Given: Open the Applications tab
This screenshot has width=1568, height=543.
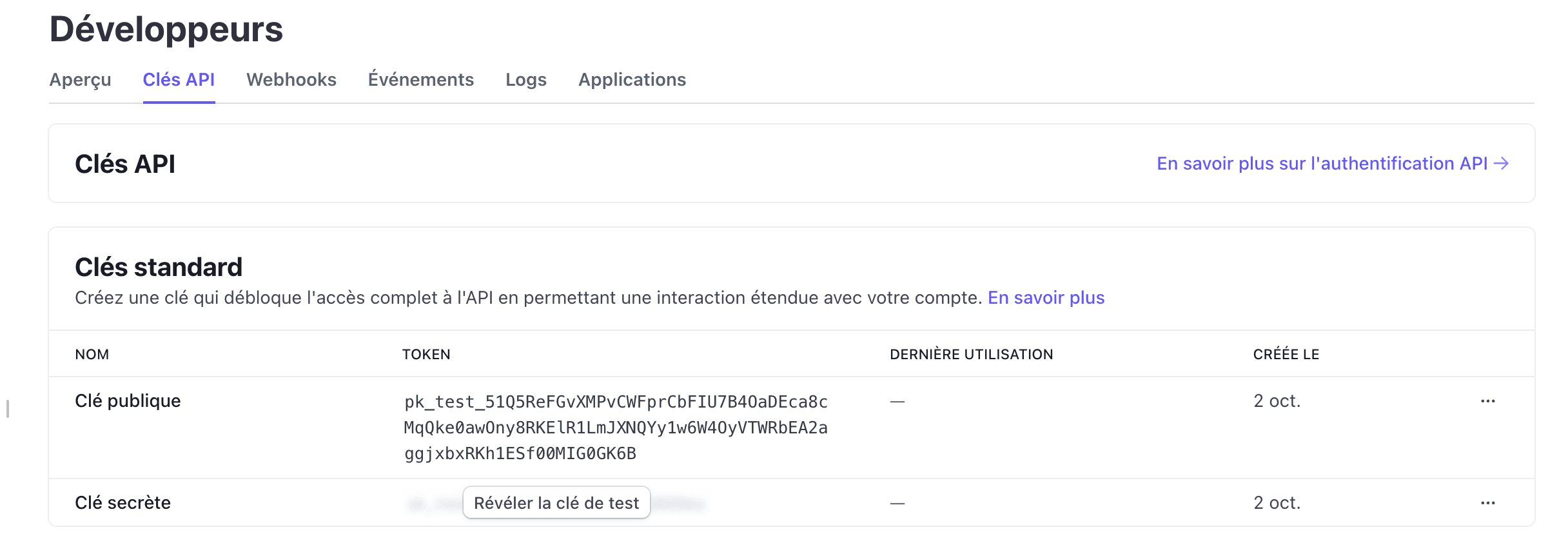Looking at the screenshot, I should [632, 79].
